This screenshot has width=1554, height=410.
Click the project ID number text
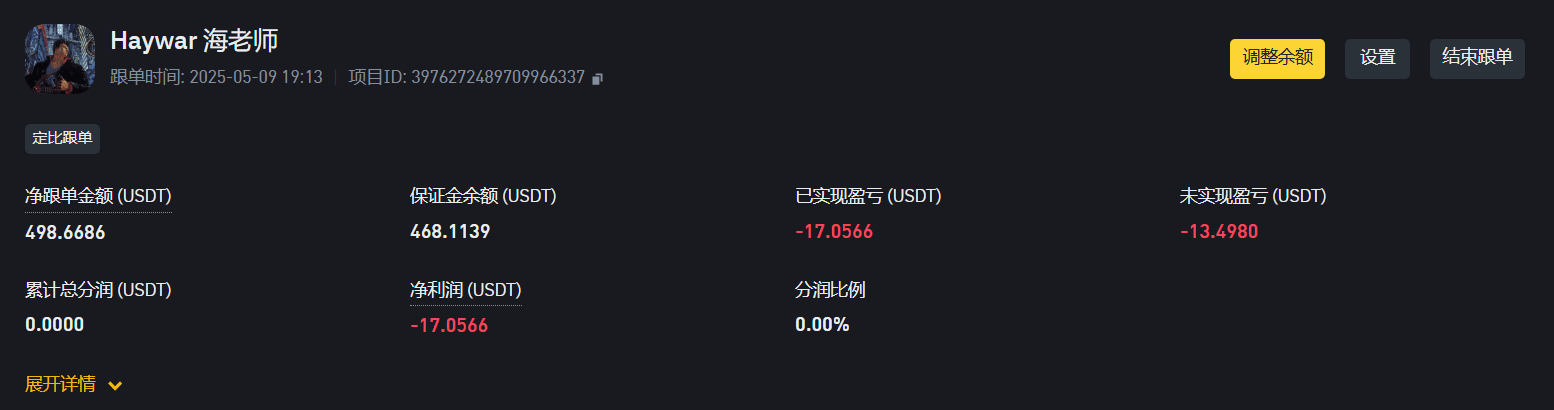498,77
